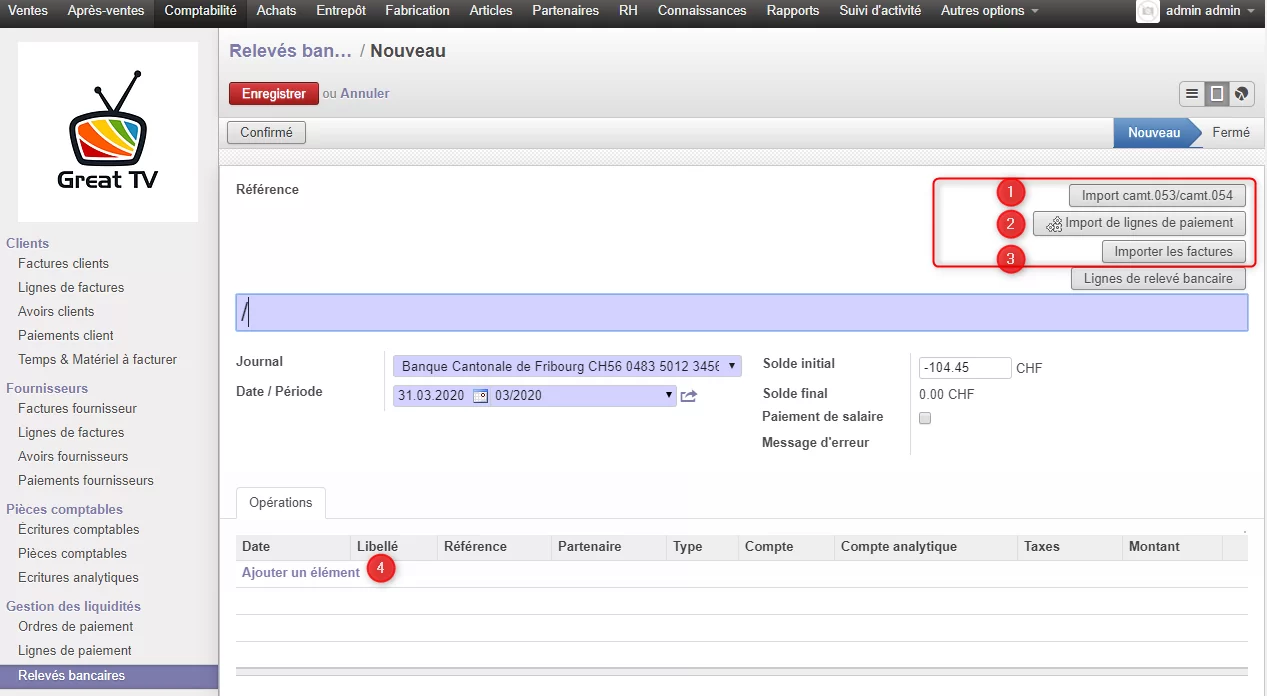Click the Solde initial input field
This screenshot has width=1267, height=696.
pyautogui.click(x=965, y=368)
